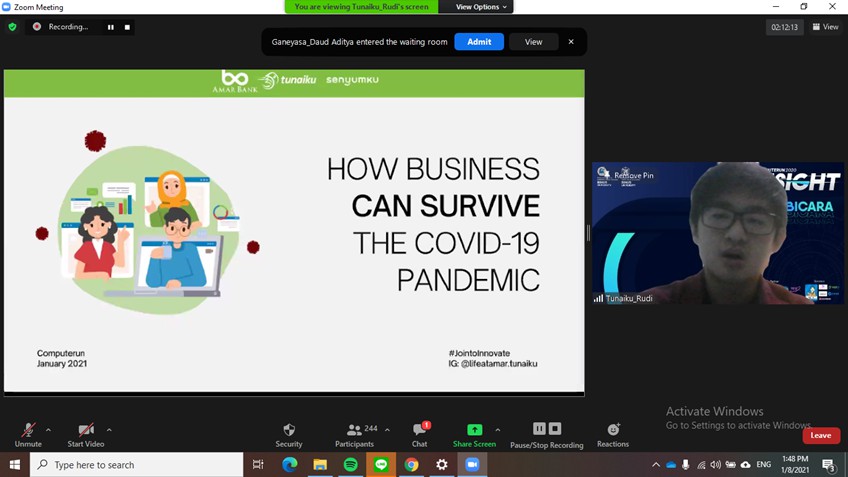Screen dimensions: 848x477
Task: Launch Microsoft Edge from taskbar
Action: [289, 465]
